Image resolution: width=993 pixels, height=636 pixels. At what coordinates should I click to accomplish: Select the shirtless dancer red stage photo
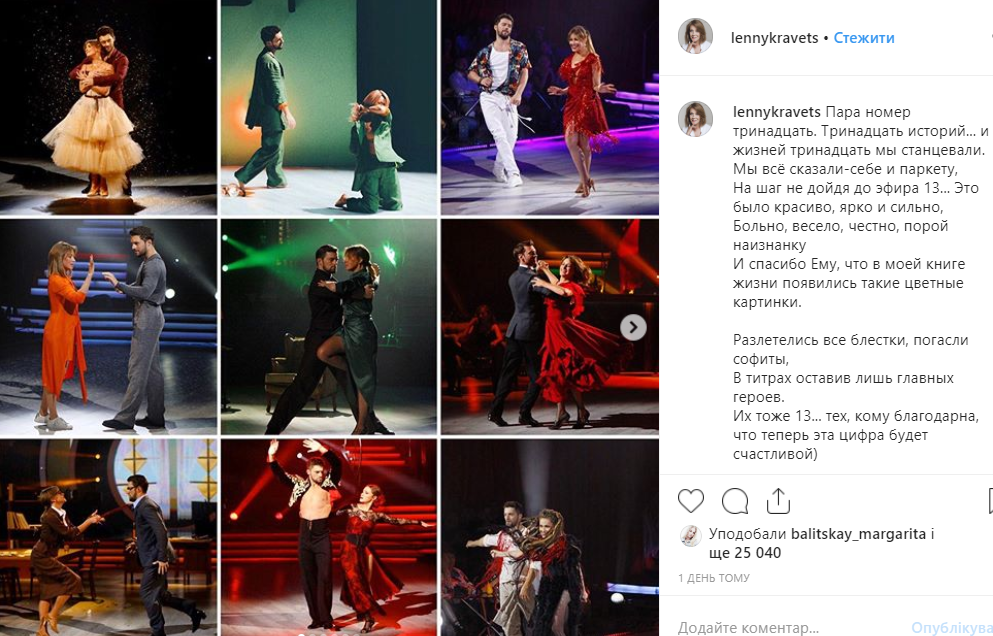tap(329, 538)
